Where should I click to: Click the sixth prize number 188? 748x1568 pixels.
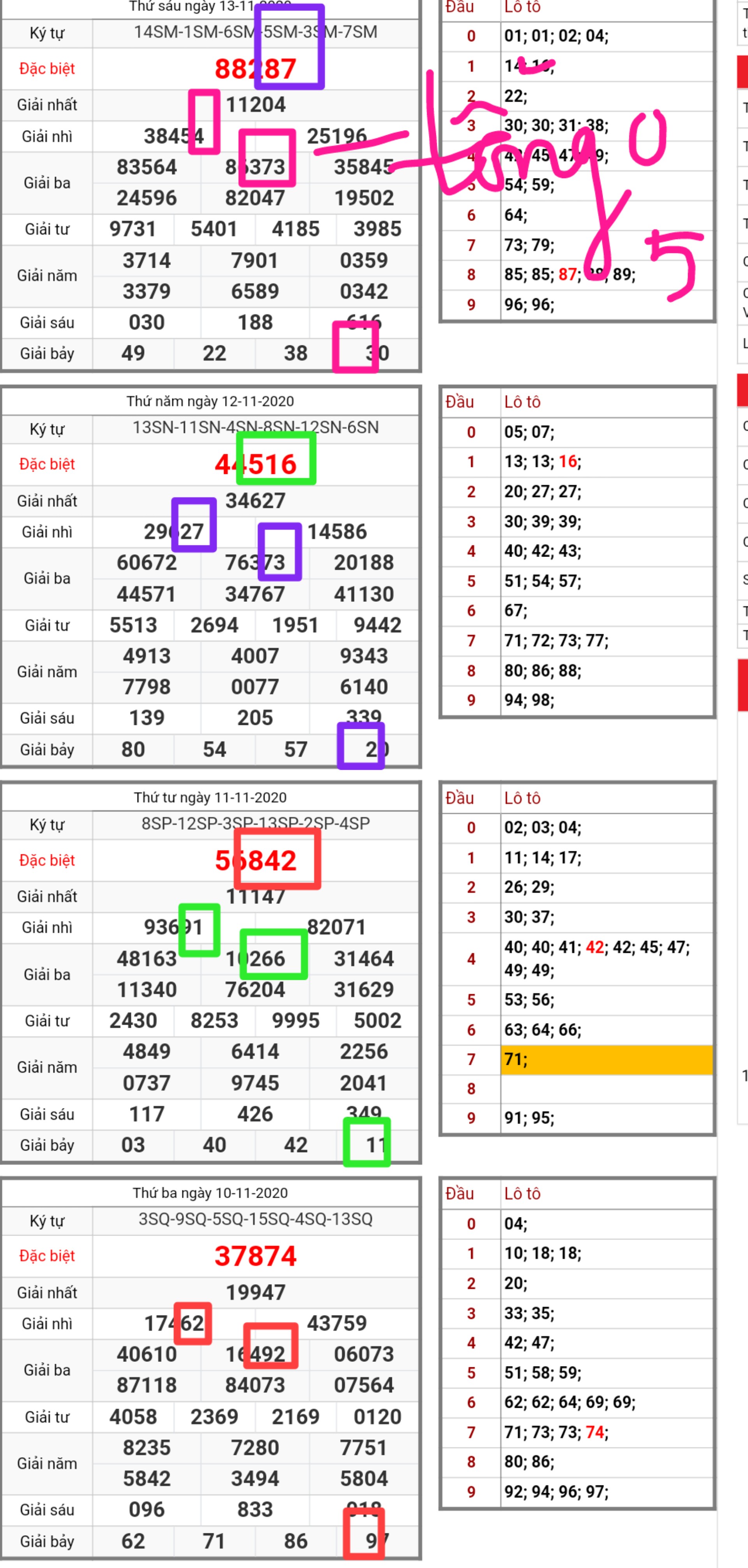click(255, 323)
